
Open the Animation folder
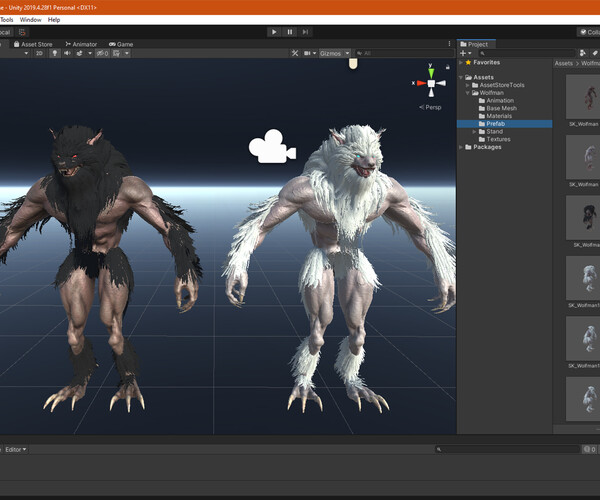pyautogui.click(x=496, y=101)
